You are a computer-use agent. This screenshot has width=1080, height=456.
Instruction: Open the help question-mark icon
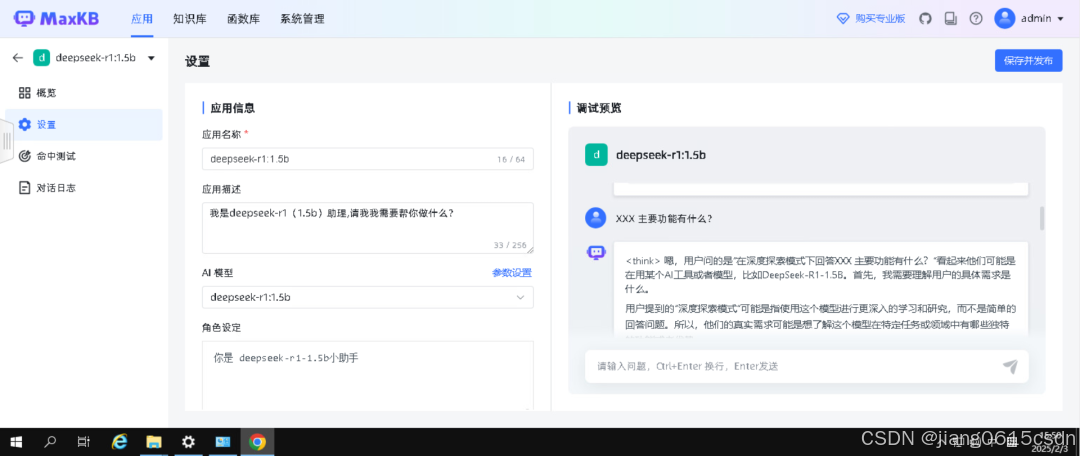(976, 19)
